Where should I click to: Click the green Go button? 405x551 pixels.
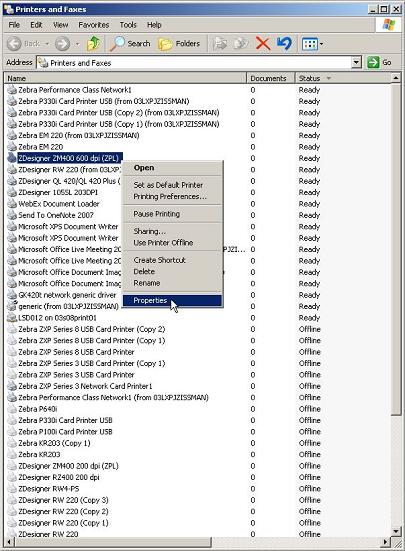(x=379, y=63)
